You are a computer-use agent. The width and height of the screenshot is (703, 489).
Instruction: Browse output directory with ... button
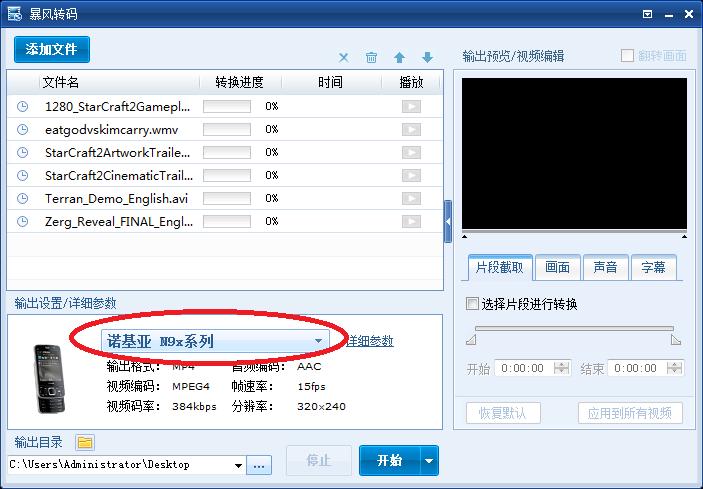259,465
